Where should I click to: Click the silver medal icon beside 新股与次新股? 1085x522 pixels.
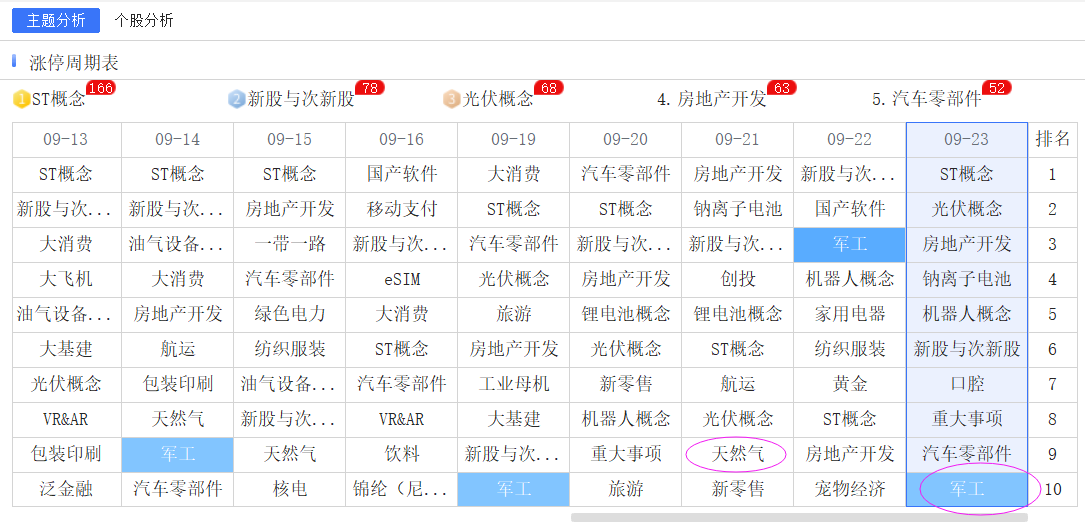click(x=237, y=100)
